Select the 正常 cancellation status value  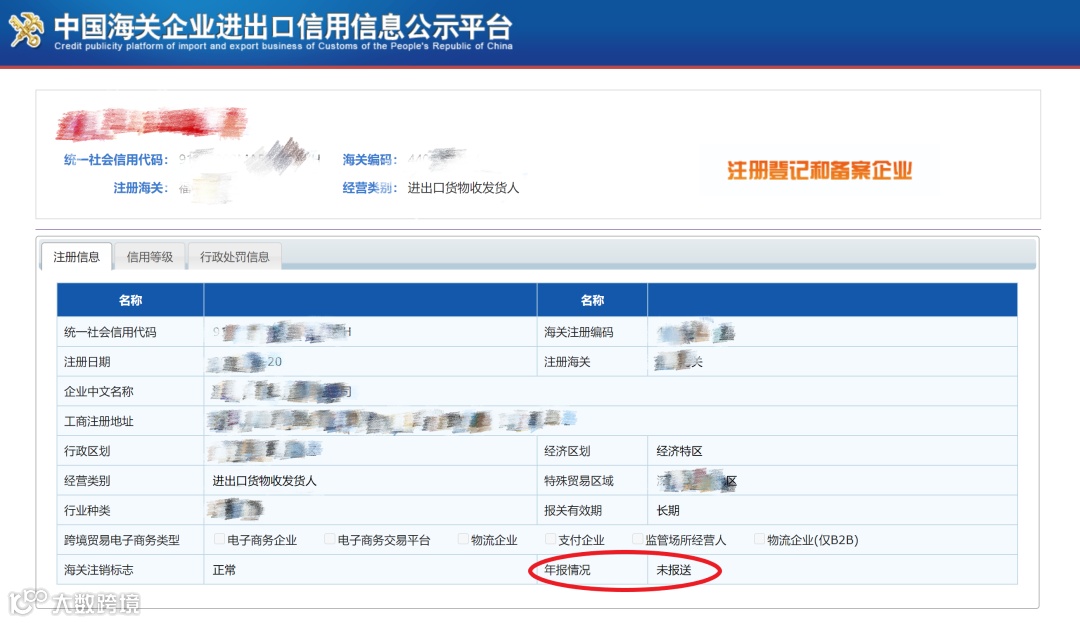coord(224,570)
